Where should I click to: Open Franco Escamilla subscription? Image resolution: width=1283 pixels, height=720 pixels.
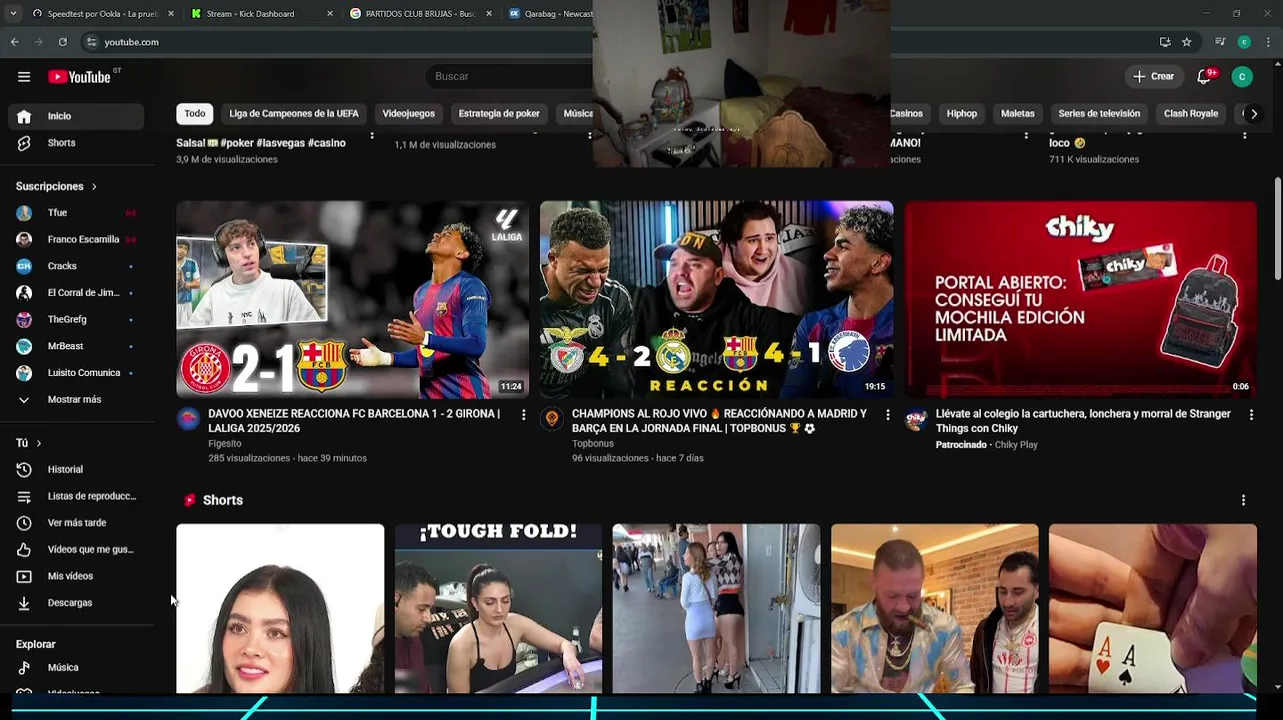(76, 239)
